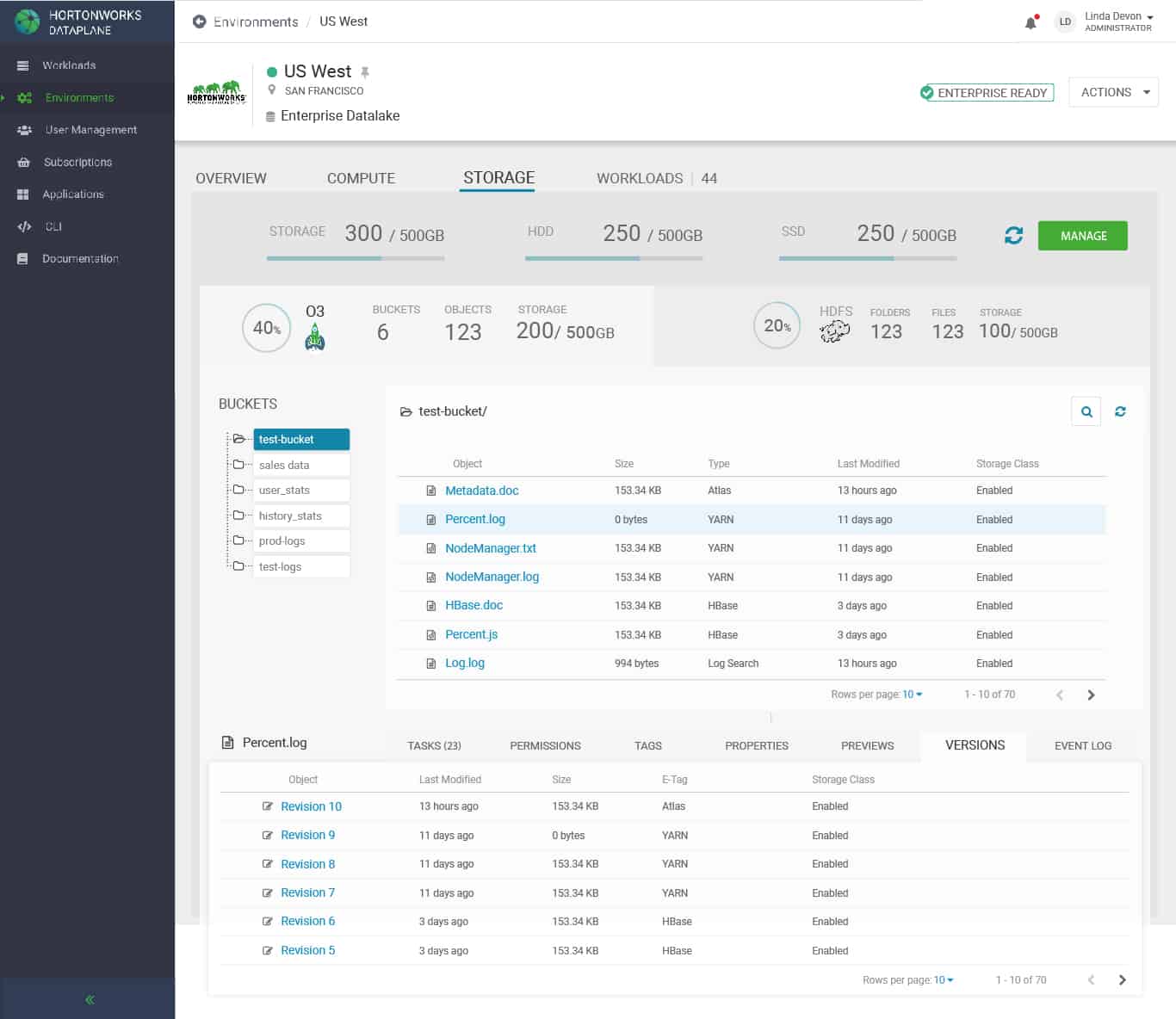The height and width of the screenshot is (1019, 1176).
Task: Click the file icon beside Percent.js
Action: (x=431, y=635)
